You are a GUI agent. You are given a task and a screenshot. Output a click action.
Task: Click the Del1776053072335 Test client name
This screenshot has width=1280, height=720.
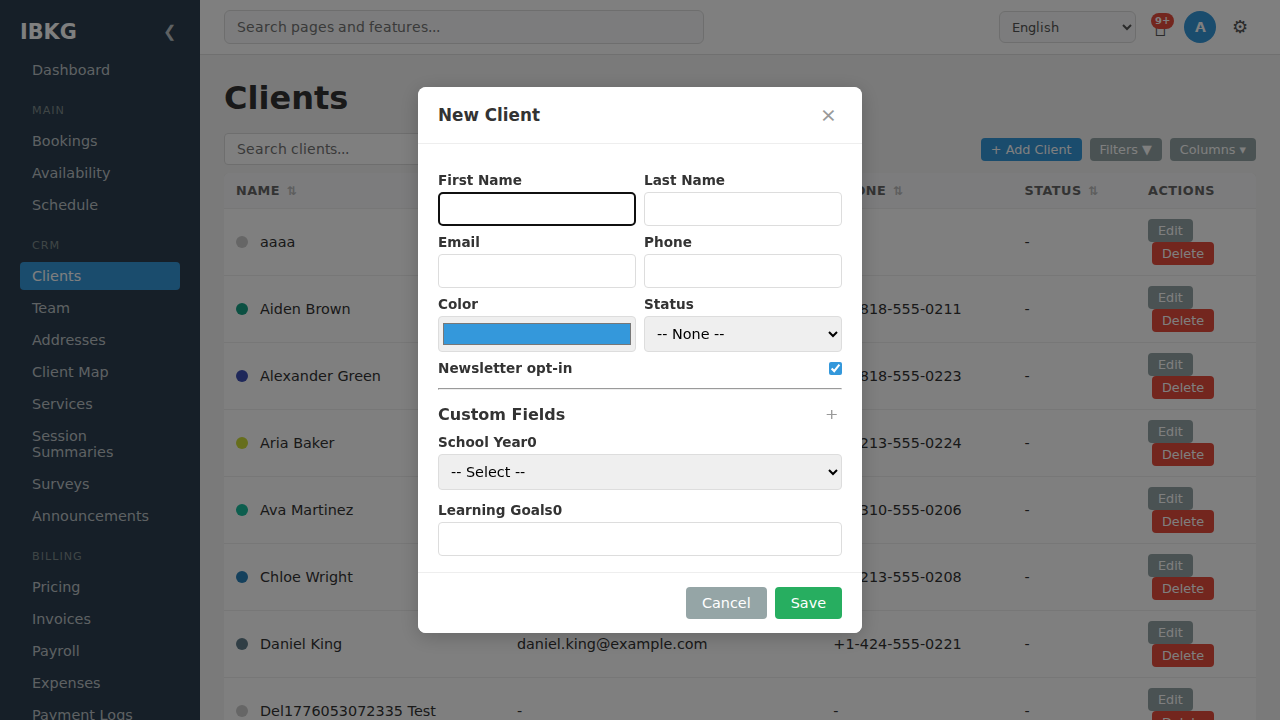pos(348,711)
